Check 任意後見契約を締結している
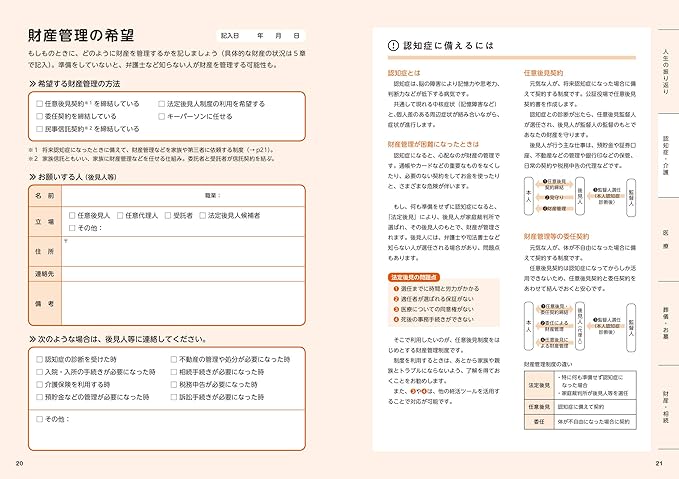 pyautogui.click(x=39, y=104)
